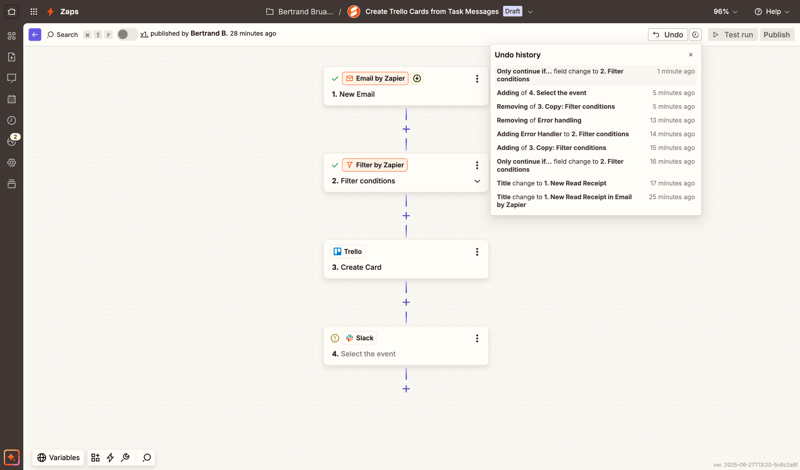Open the 96% zoom level dropdown
This screenshot has width=800, height=470.
[725, 11]
